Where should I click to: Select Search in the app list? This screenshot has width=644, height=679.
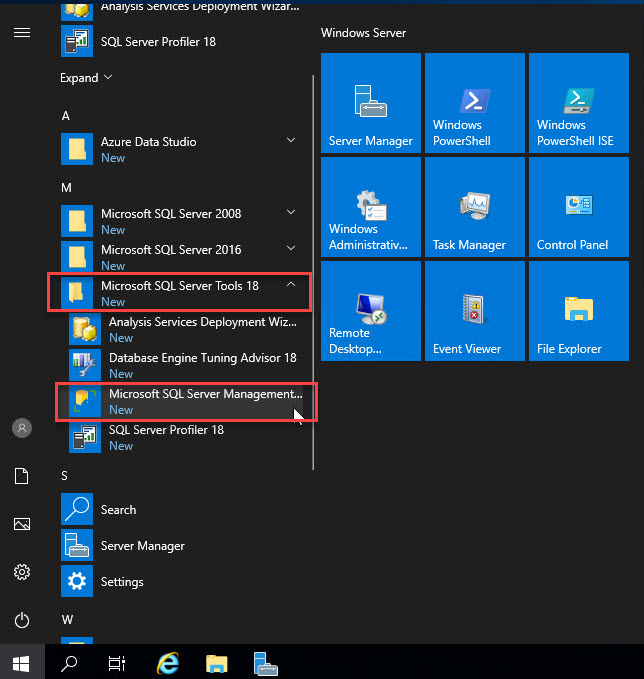117,510
